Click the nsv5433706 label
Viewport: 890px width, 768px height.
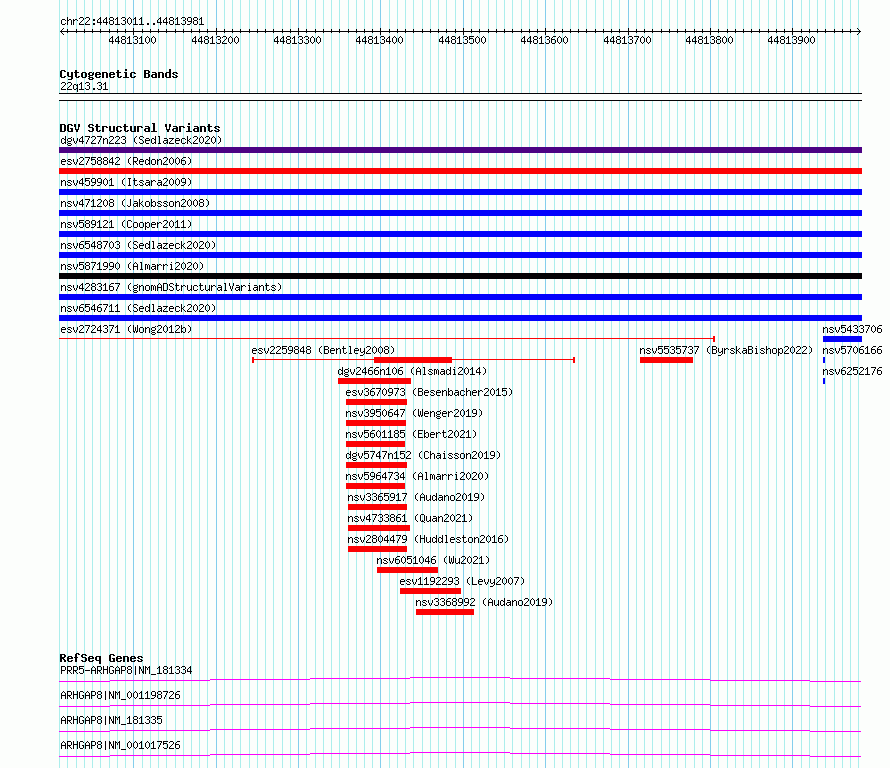click(x=852, y=329)
